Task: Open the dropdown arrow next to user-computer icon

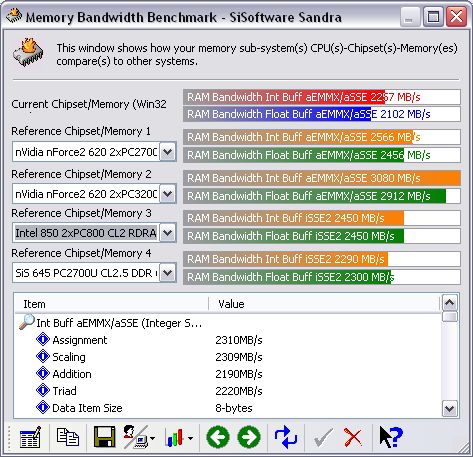Action: pos(152,438)
